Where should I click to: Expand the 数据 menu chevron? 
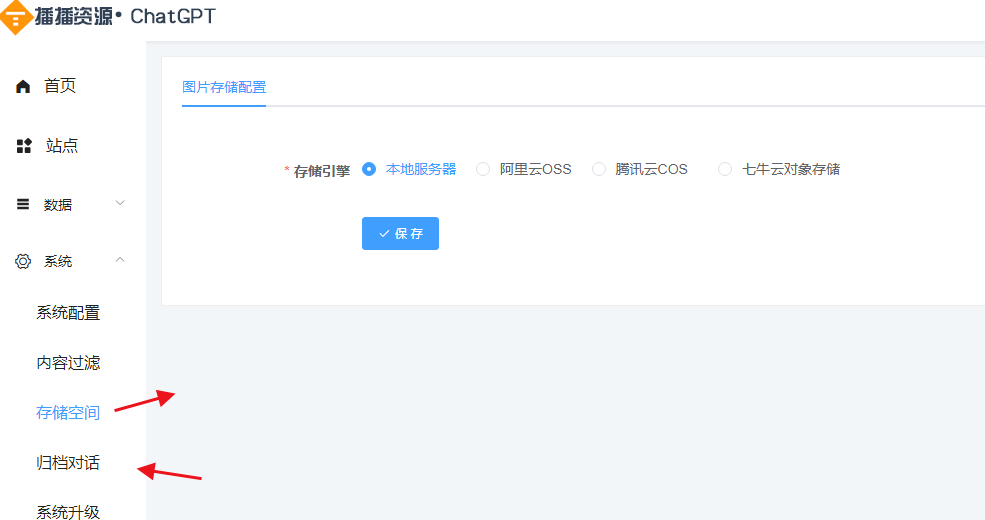coord(120,204)
